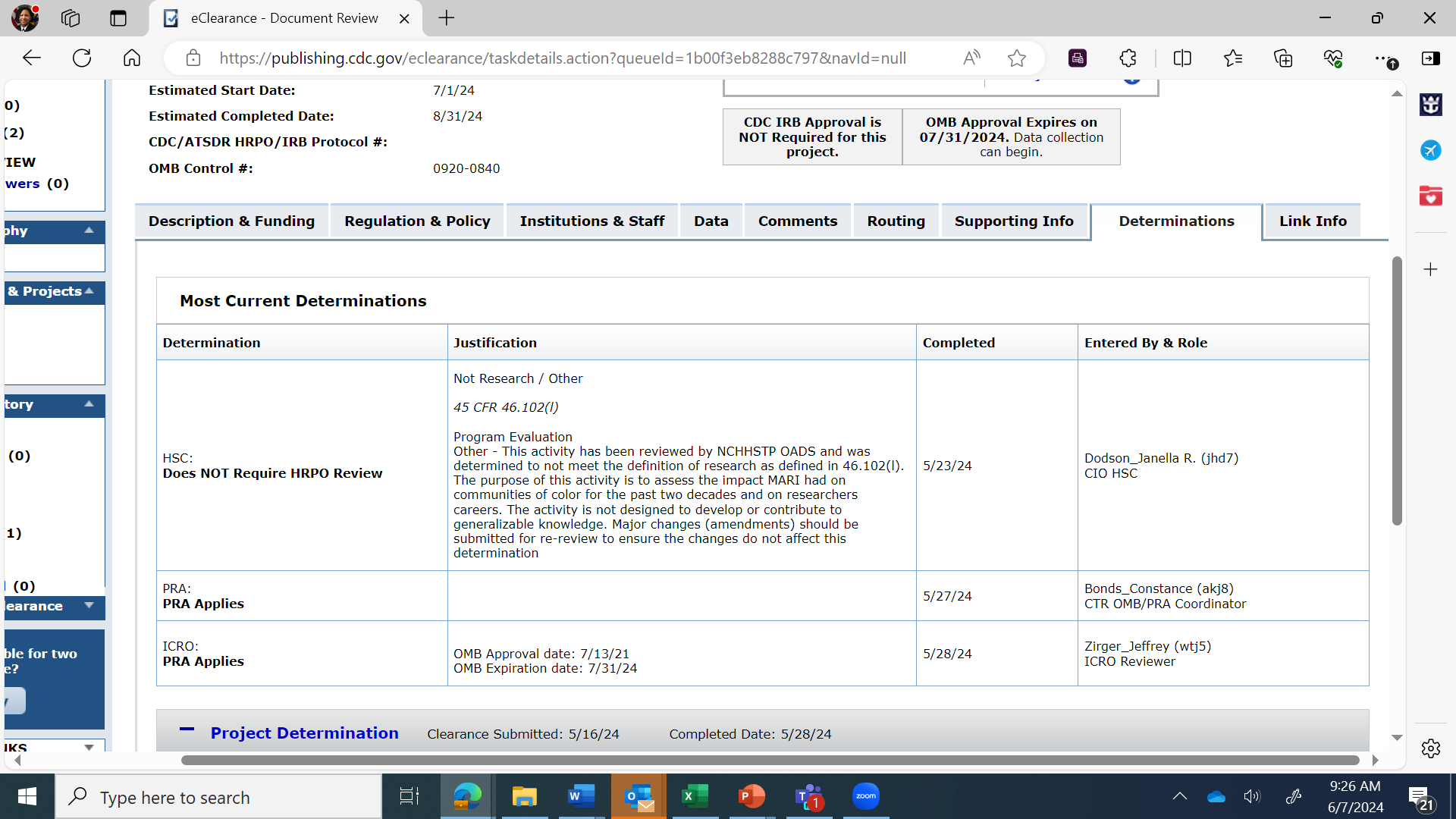The image size is (1456, 819).
Task: Click the Project Determination link
Action: pyautogui.click(x=304, y=733)
